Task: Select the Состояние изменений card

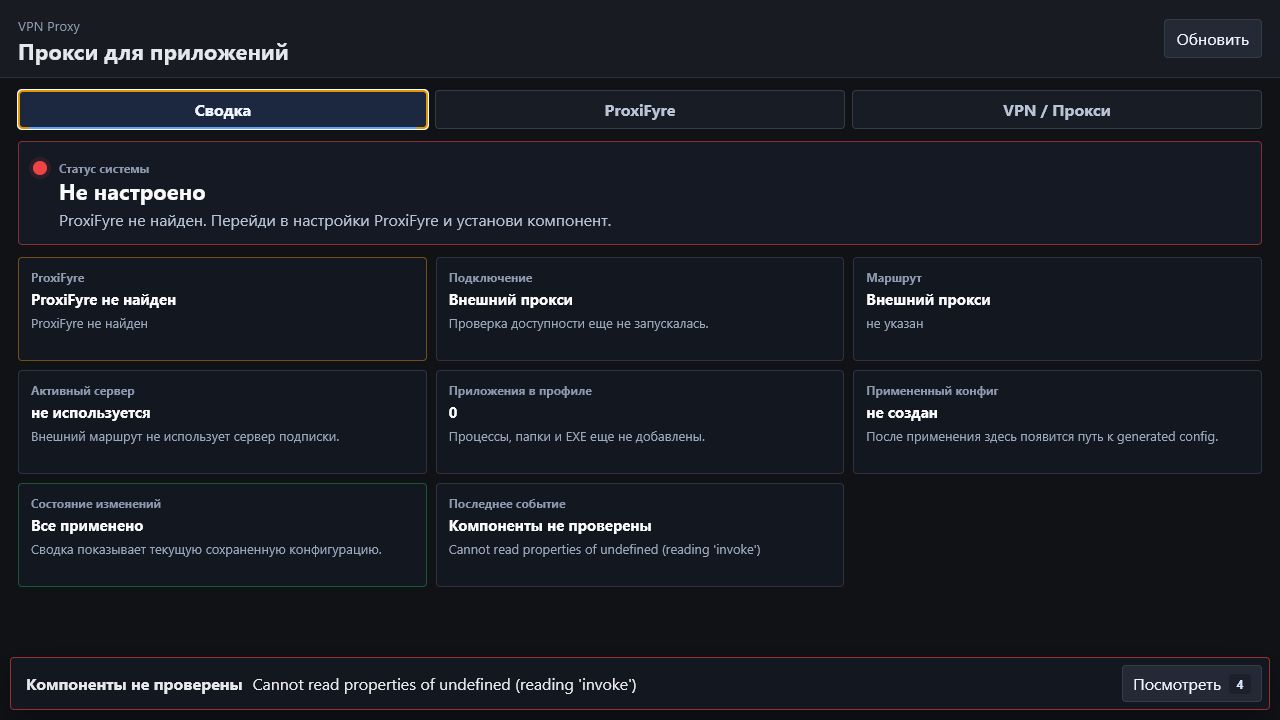Action: (222, 535)
